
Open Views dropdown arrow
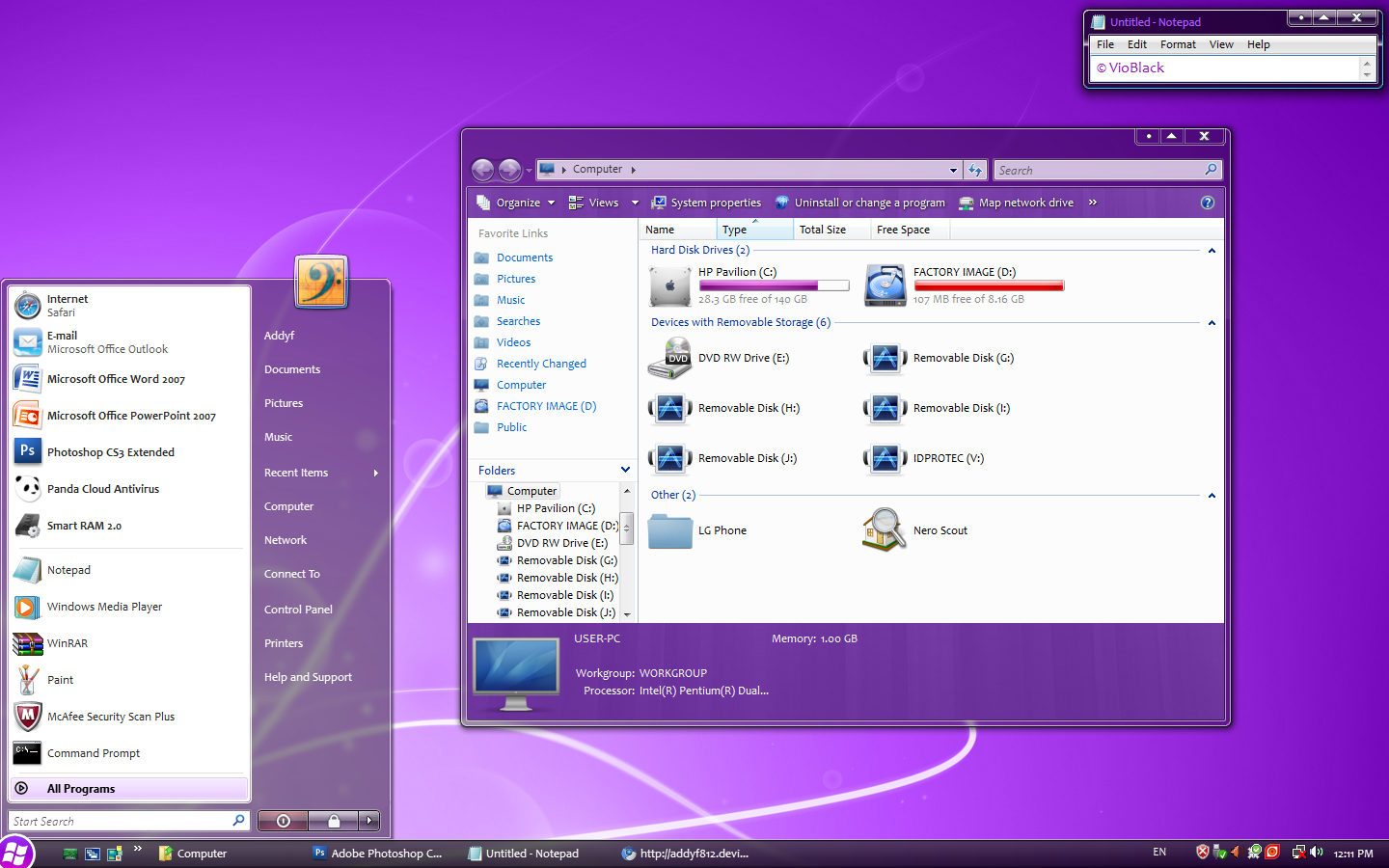pyautogui.click(x=635, y=203)
